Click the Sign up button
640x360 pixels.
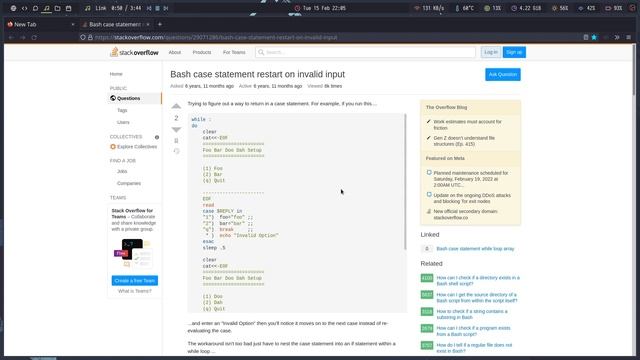point(514,52)
